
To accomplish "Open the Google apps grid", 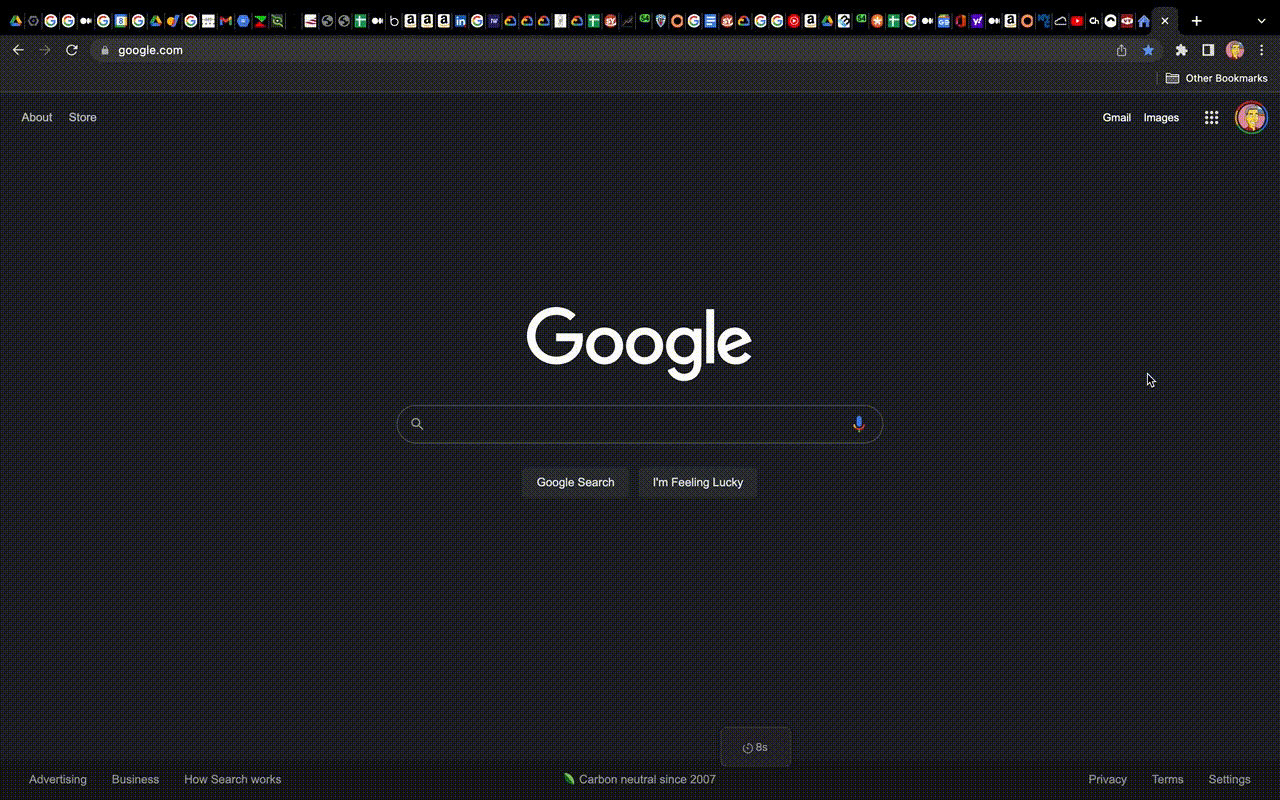I will pyautogui.click(x=1211, y=117).
